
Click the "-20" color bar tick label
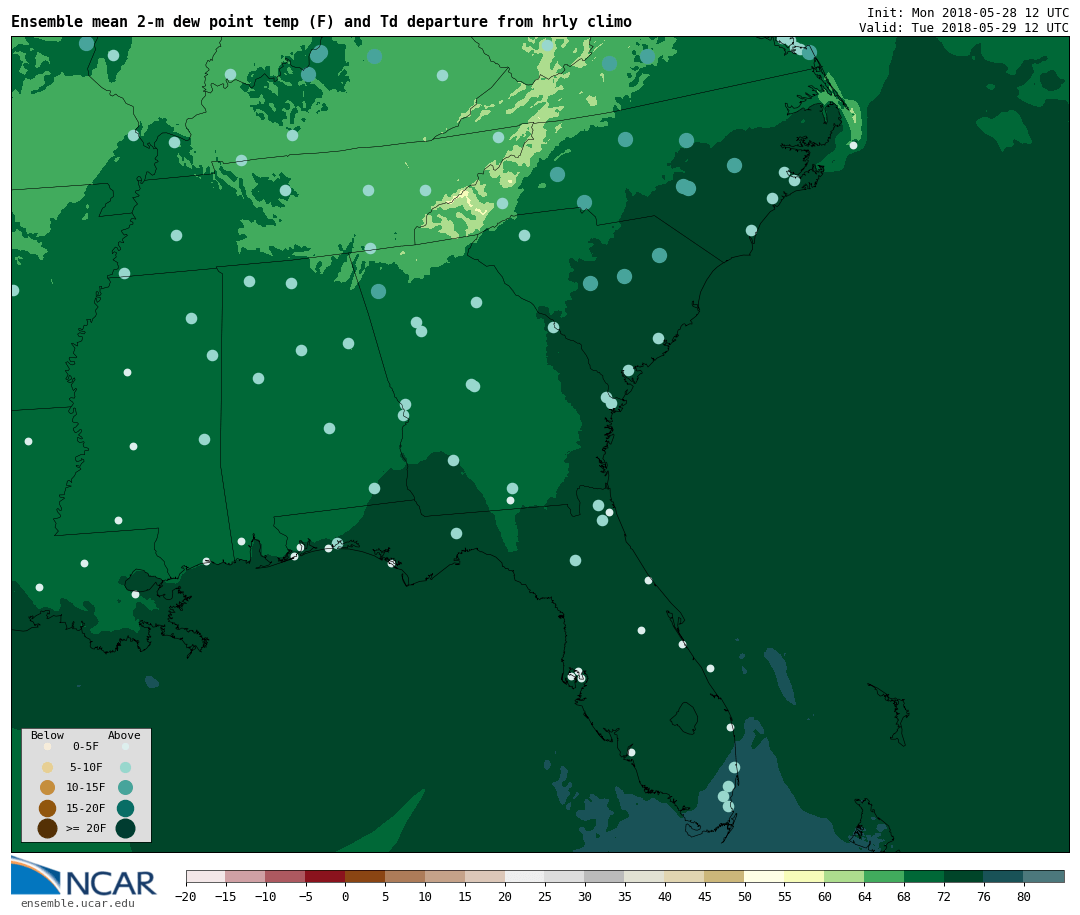click(185, 896)
